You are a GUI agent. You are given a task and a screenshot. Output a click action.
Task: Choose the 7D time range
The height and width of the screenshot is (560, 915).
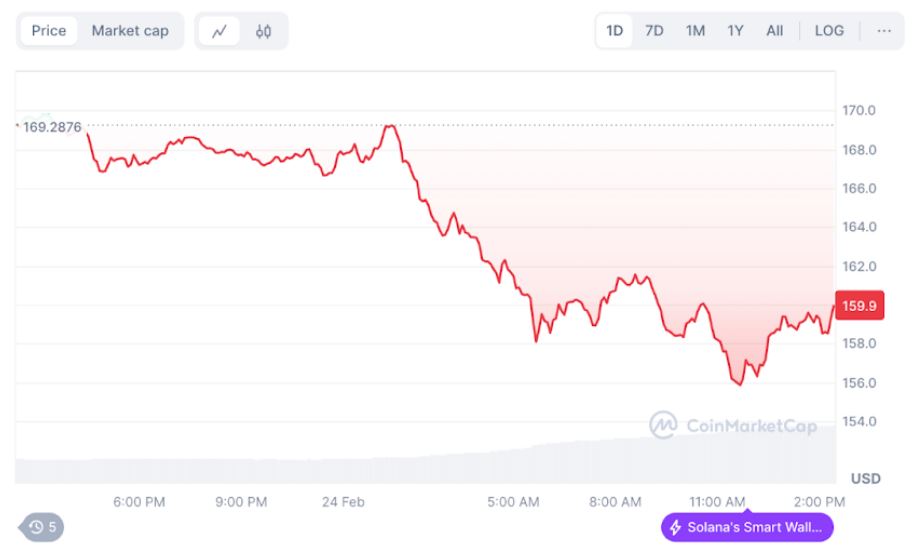point(654,31)
